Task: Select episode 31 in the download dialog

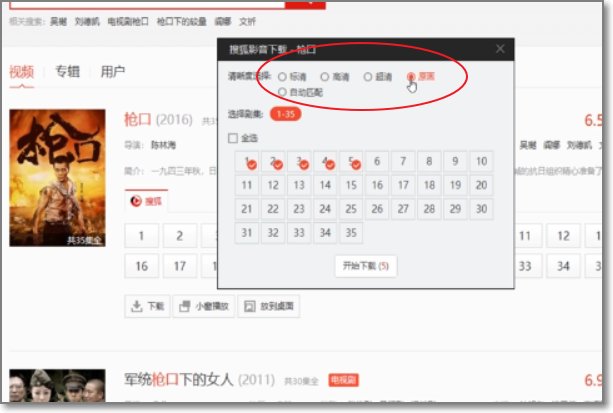Action: point(247,233)
